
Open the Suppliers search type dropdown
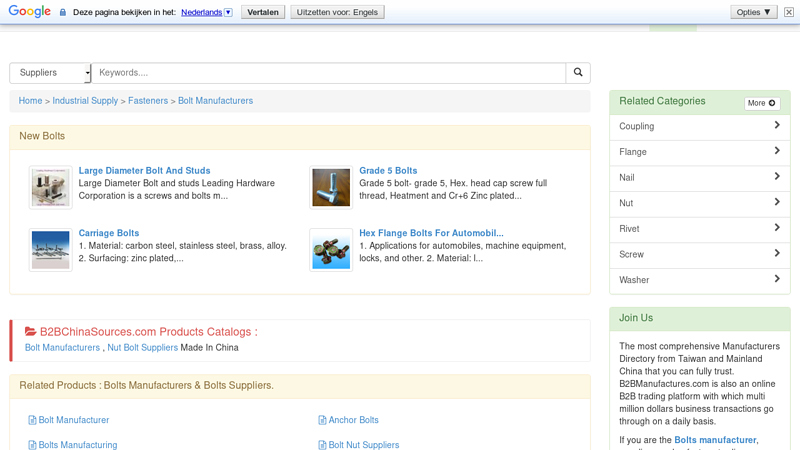point(50,73)
